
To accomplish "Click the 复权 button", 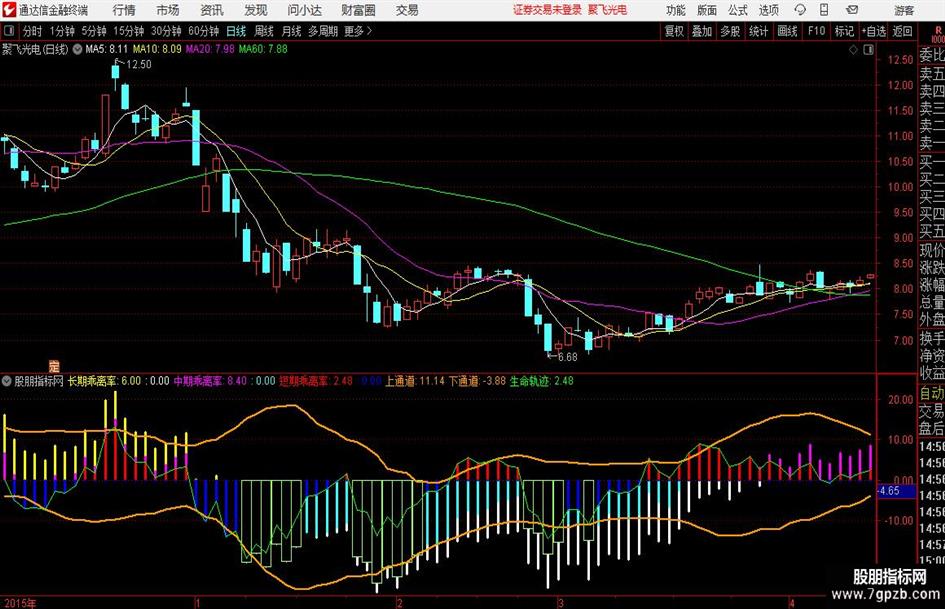I will point(674,31).
